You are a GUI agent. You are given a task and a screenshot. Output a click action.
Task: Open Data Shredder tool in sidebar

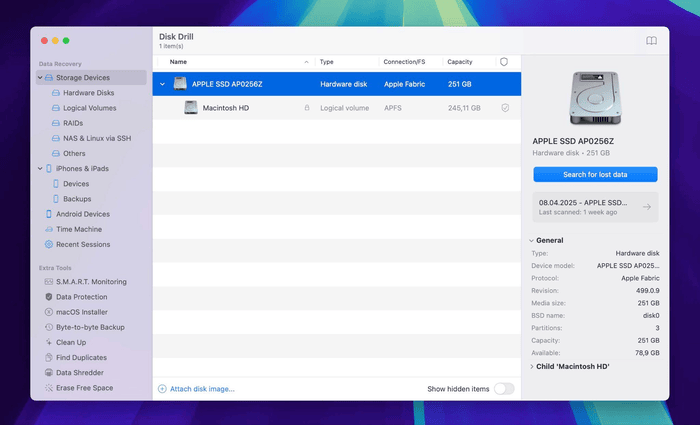pyautogui.click(x=79, y=373)
